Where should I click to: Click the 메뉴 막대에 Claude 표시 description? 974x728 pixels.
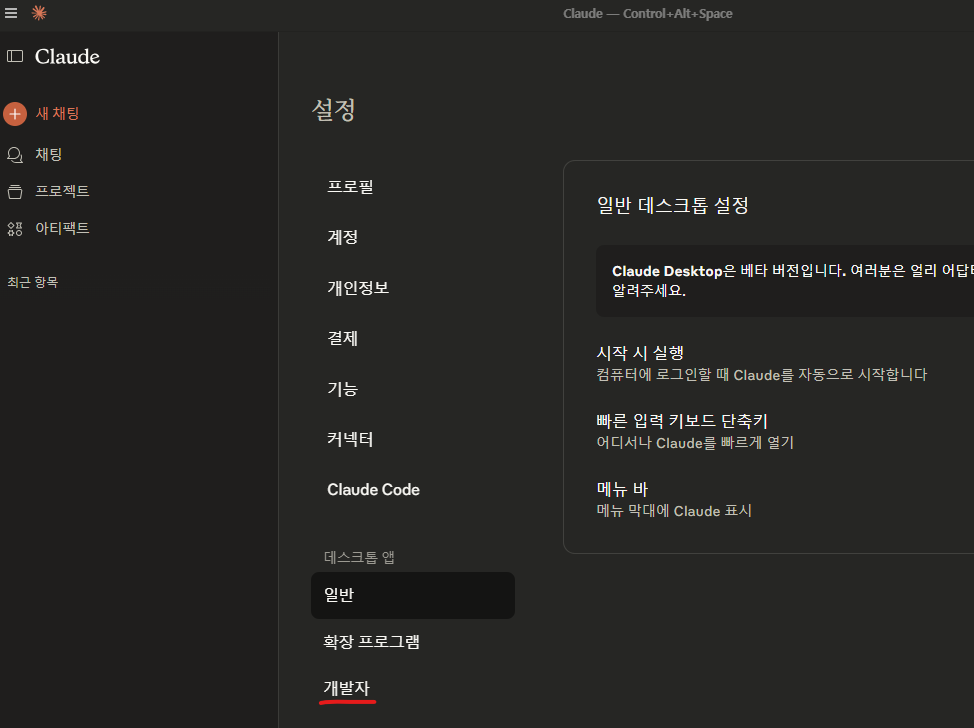[x=674, y=511]
